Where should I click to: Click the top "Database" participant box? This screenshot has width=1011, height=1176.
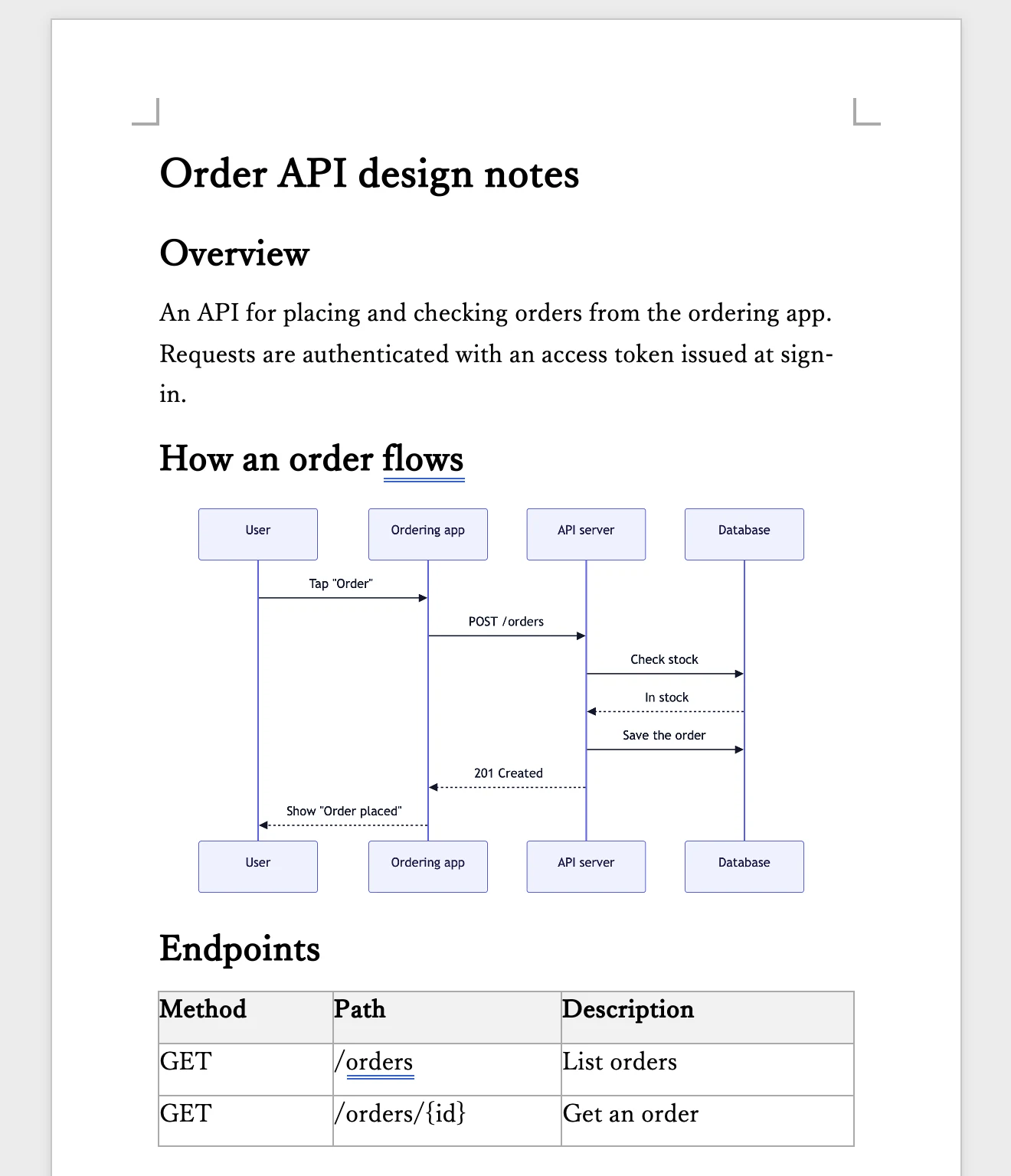(x=744, y=534)
